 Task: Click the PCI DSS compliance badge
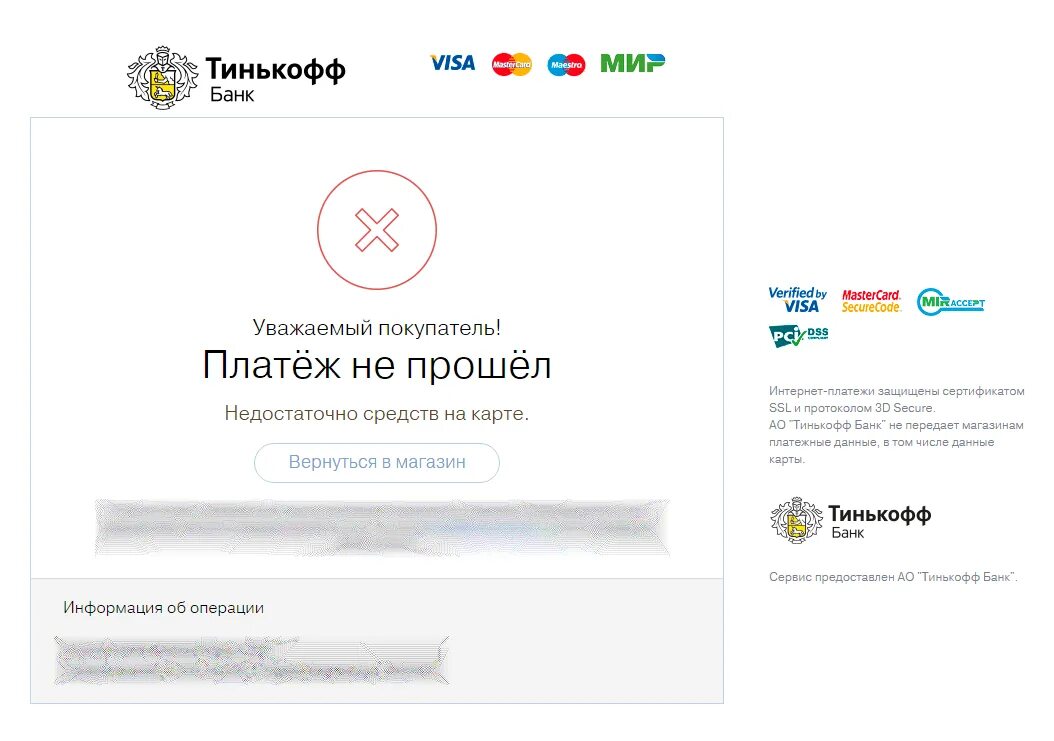click(798, 335)
